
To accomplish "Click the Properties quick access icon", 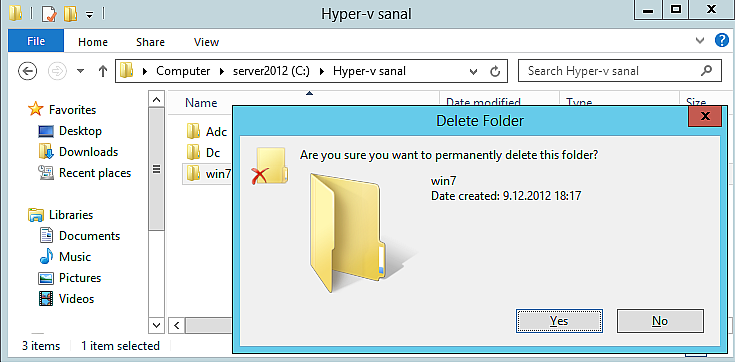I will (x=49, y=14).
